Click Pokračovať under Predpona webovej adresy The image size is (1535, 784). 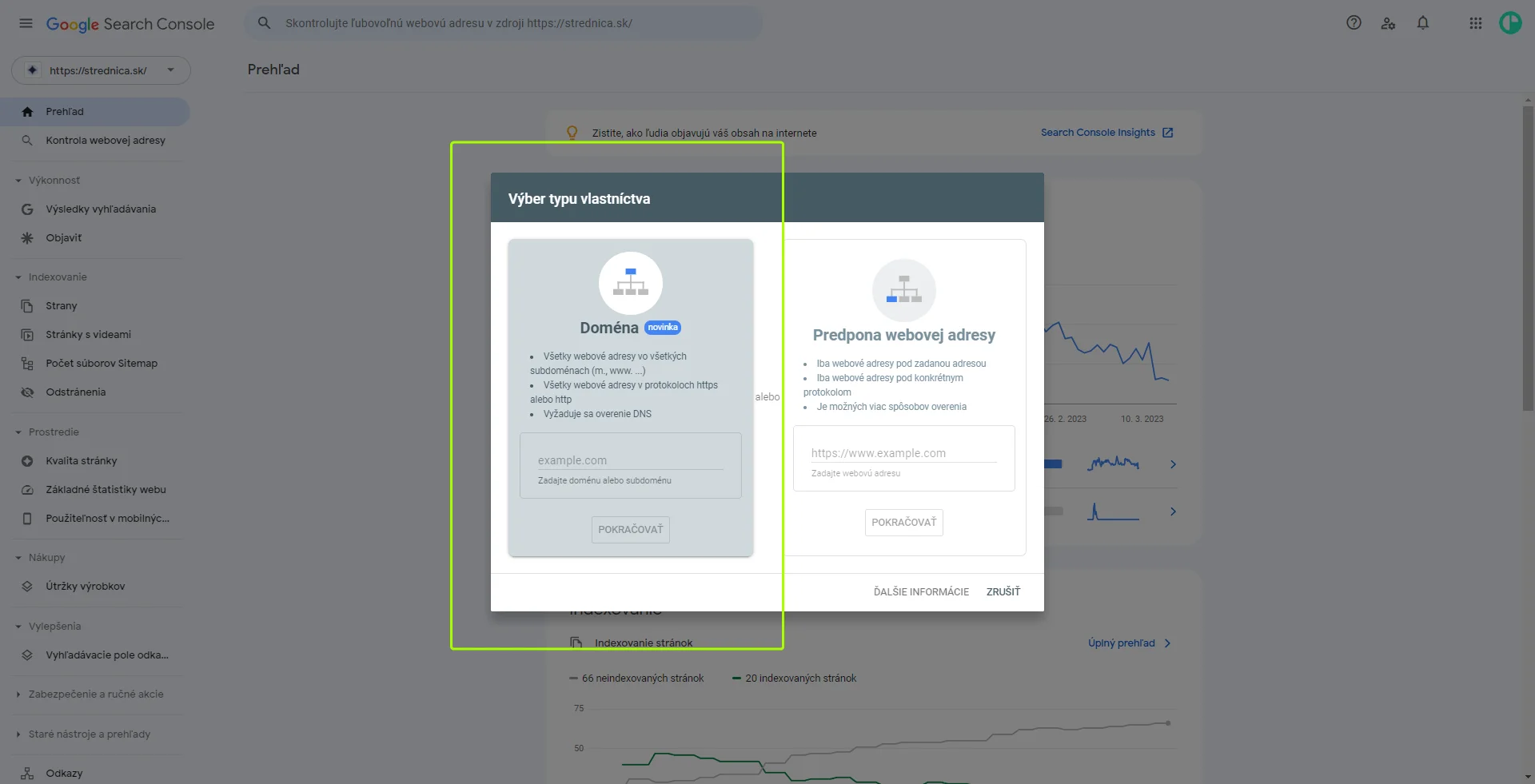click(904, 523)
